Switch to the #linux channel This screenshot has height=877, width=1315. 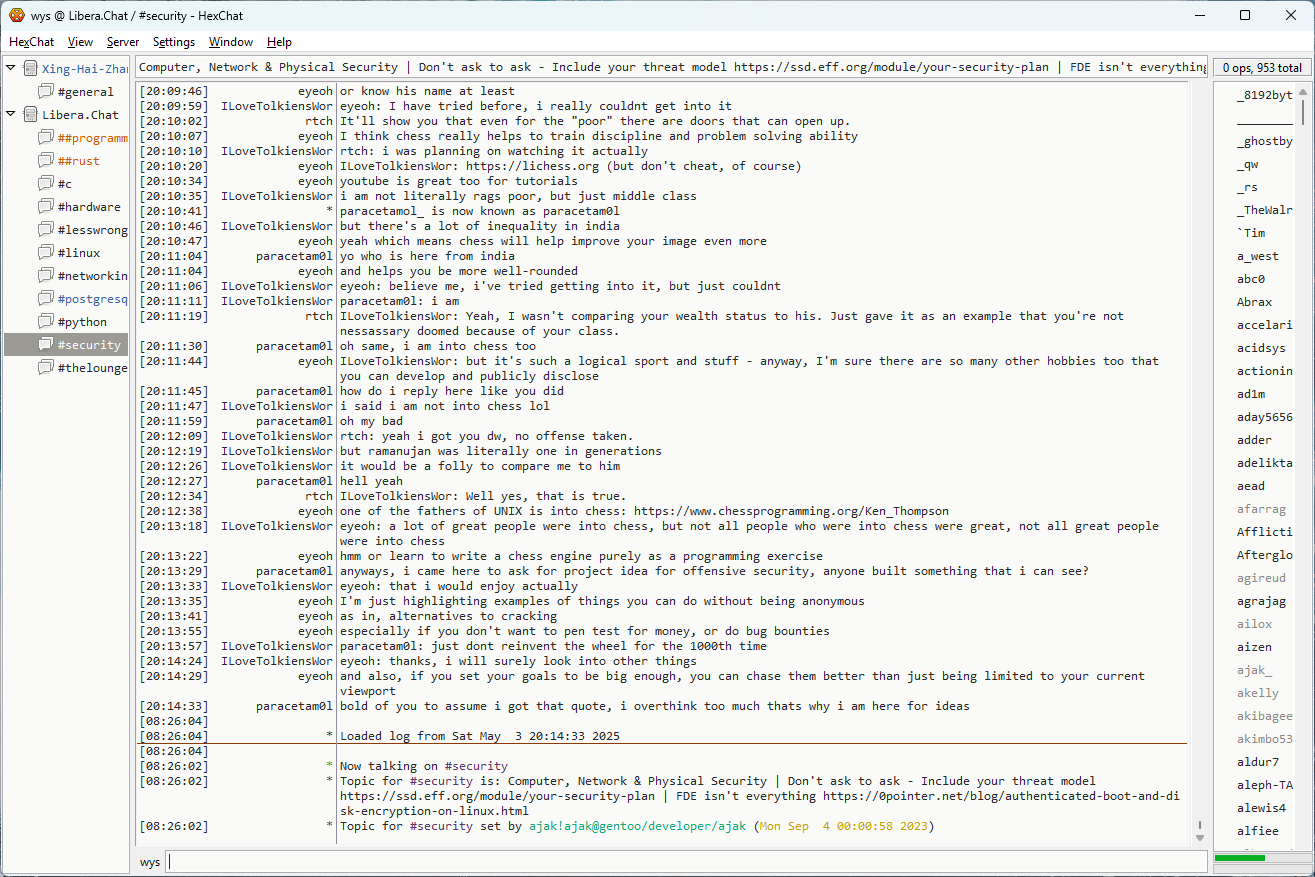point(78,253)
